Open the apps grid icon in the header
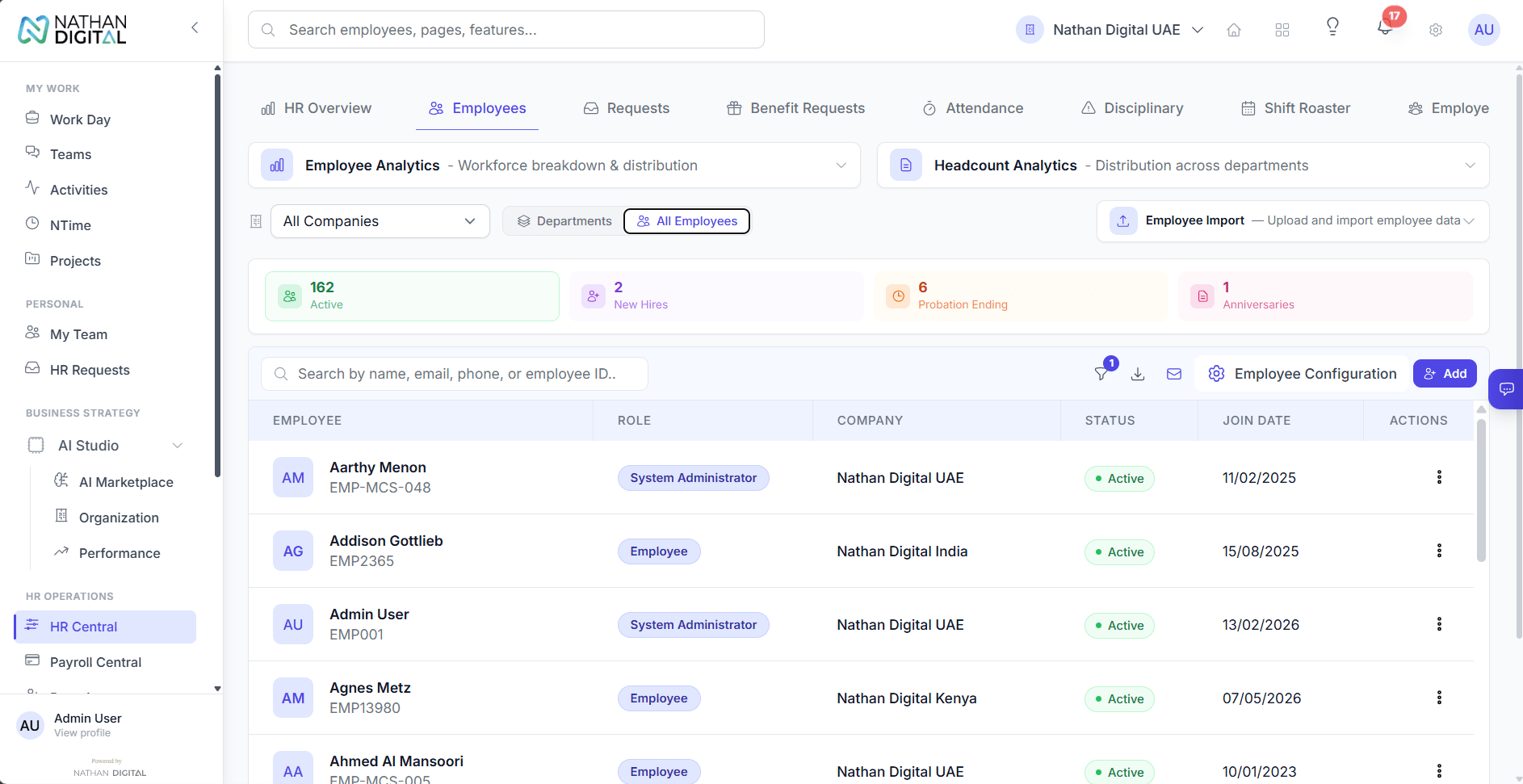This screenshot has width=1523, height=784. click(1282, 30)
